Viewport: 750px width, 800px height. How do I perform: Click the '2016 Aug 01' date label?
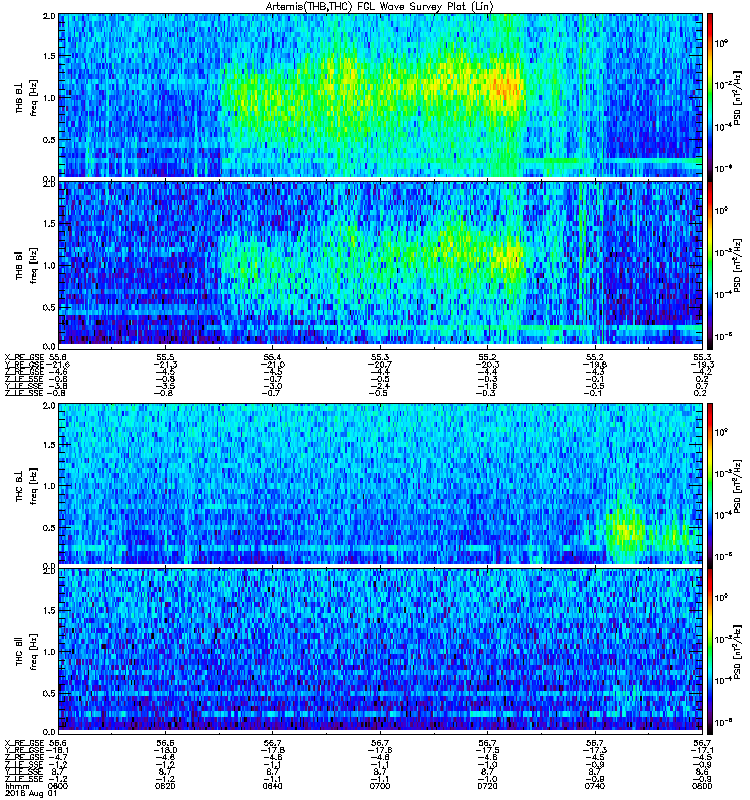click(x=31, y=794)
